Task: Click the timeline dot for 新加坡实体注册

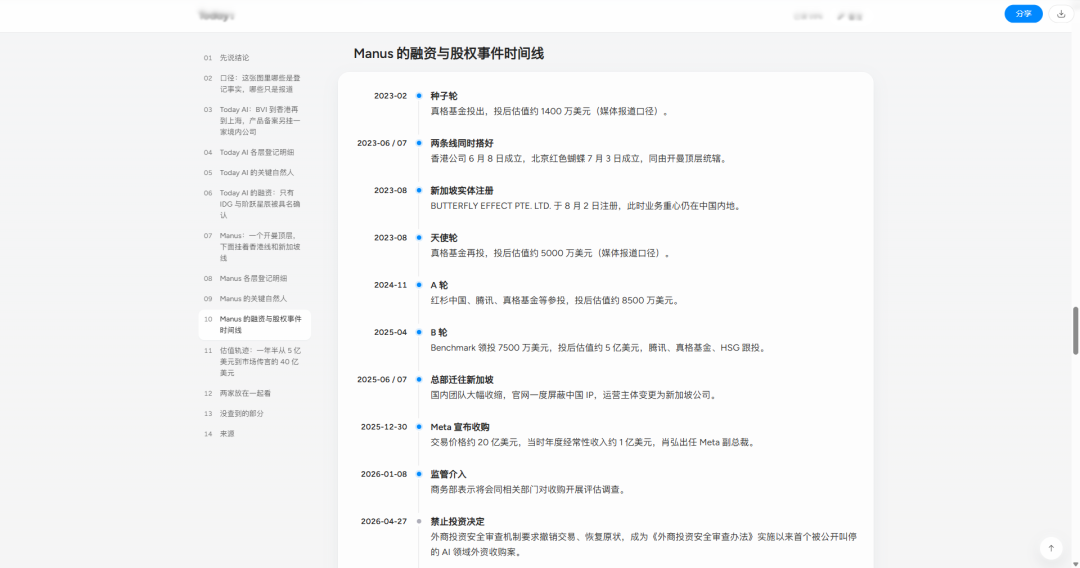Action: [x=419, y=190]
